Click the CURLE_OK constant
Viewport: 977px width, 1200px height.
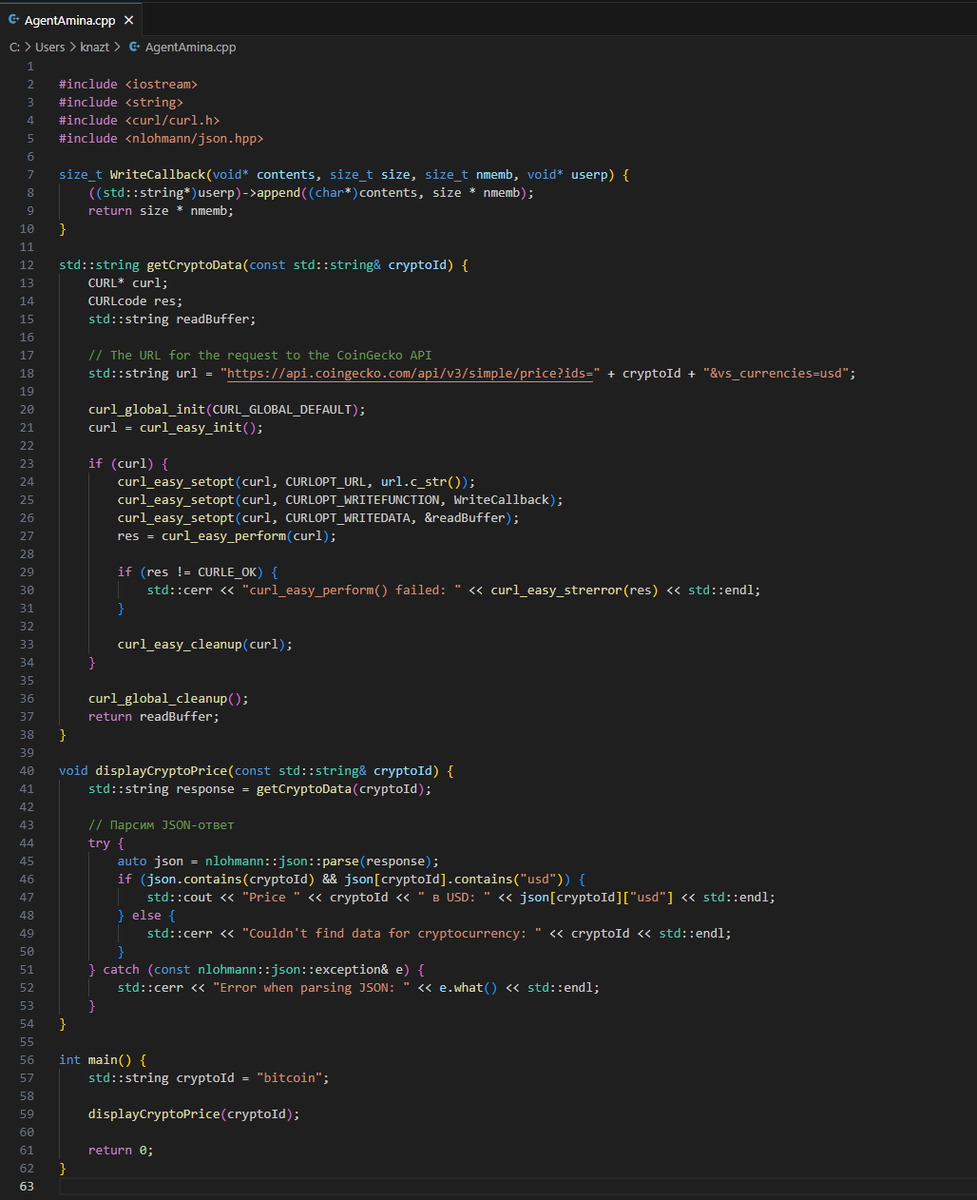click(230, 572)
